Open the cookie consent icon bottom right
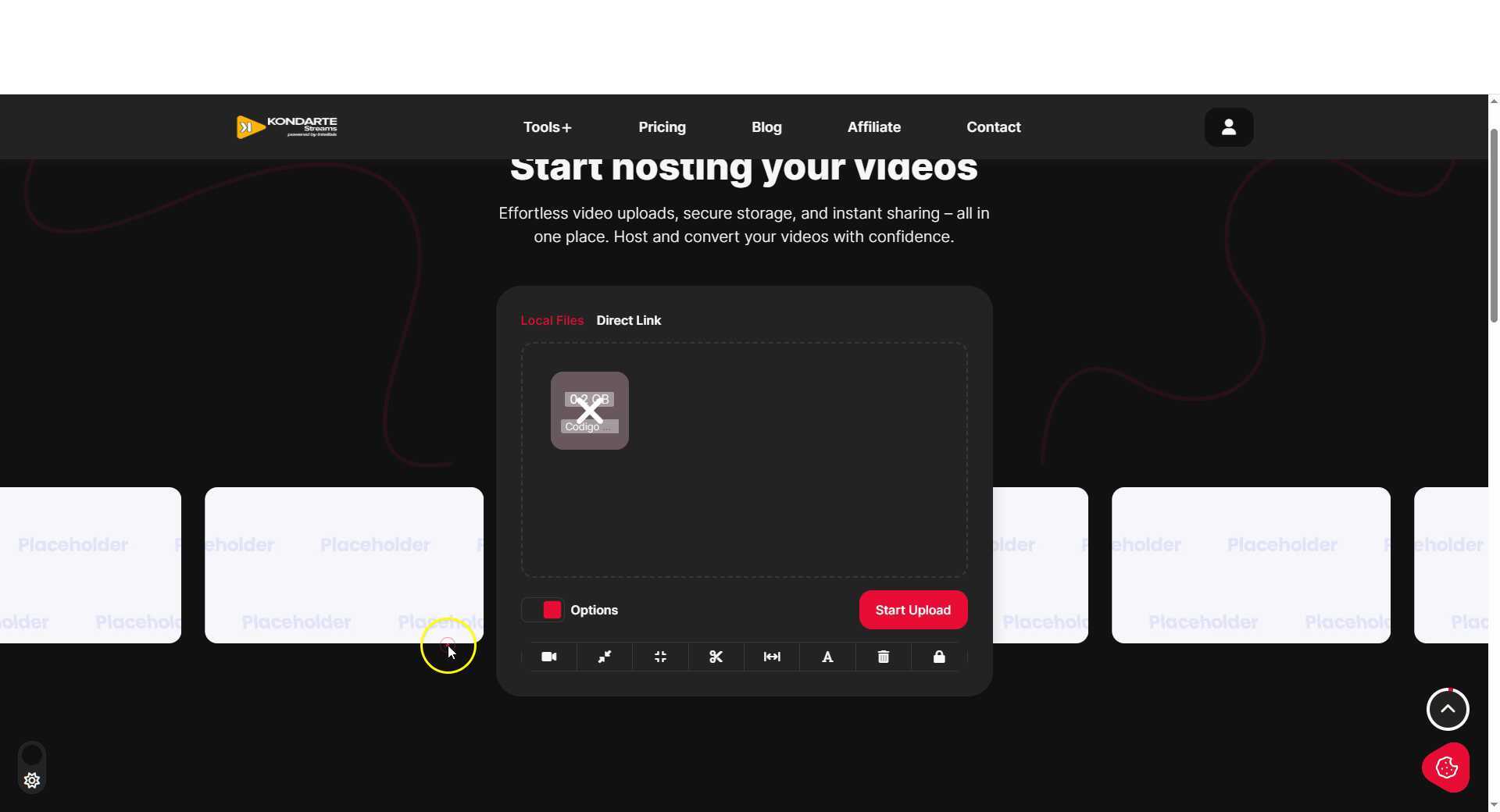Image resolution: width=1500 pixels, height=812 pixels. (1446, 767)
